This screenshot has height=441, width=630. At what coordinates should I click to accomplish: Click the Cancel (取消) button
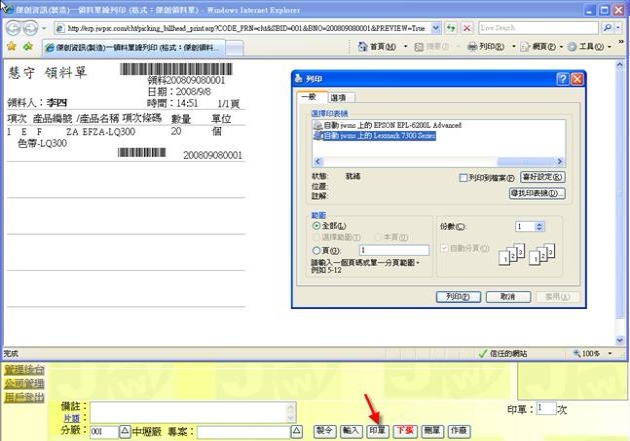(x=507, y=297)
